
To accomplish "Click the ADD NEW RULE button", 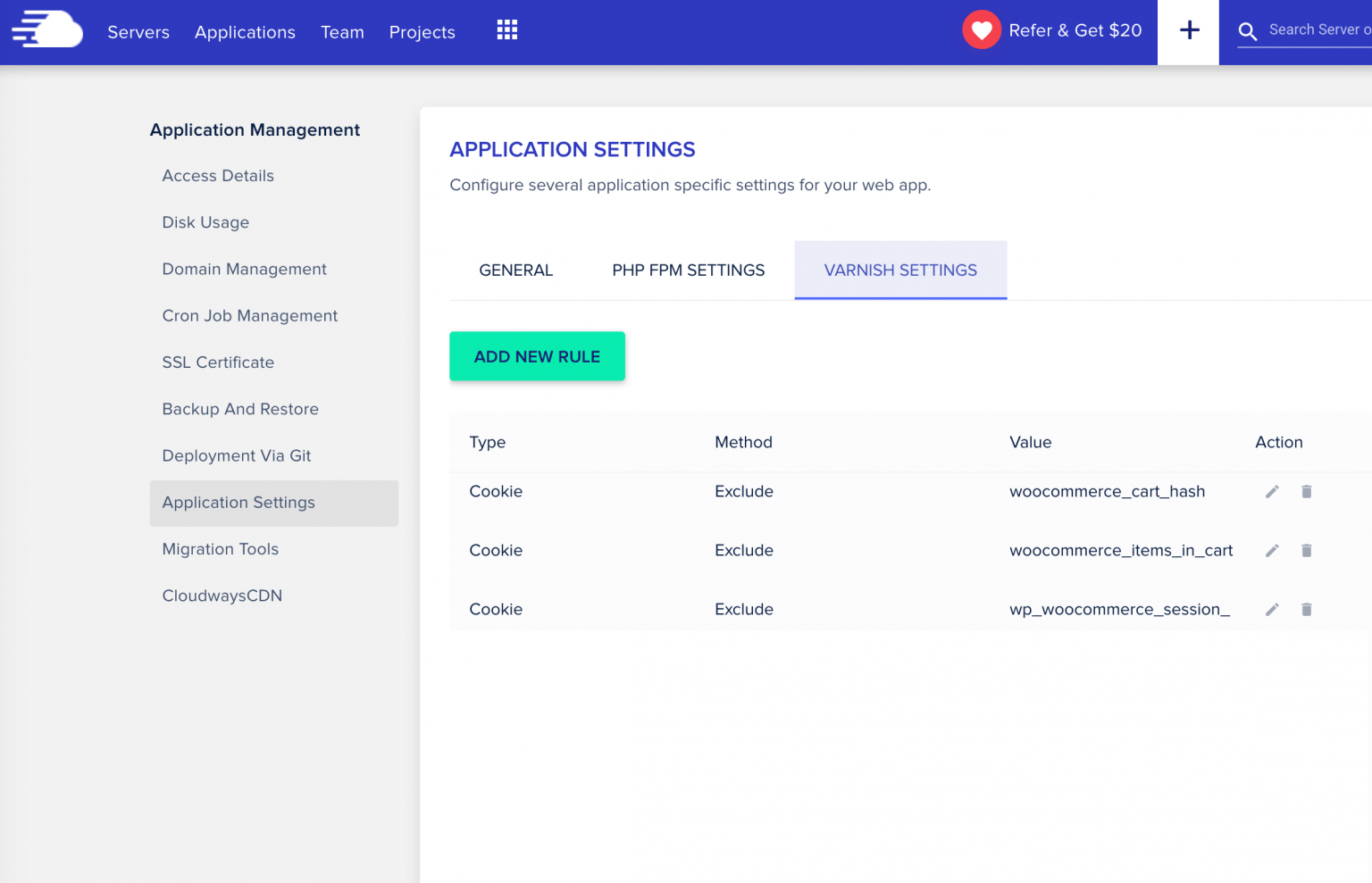I will click(x=537, y=356).
